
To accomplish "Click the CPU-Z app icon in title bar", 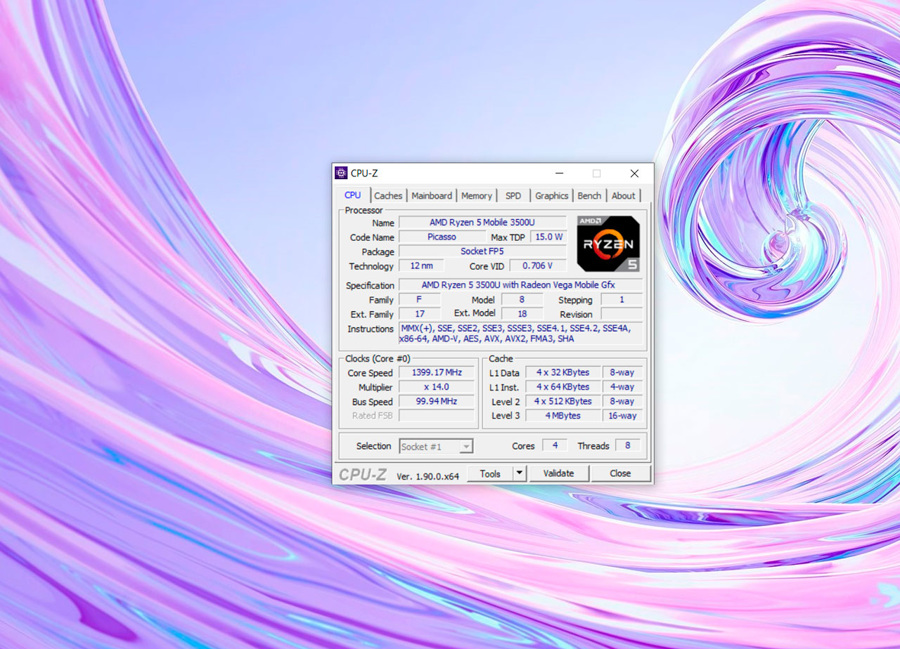I will [x=341, y=173].
